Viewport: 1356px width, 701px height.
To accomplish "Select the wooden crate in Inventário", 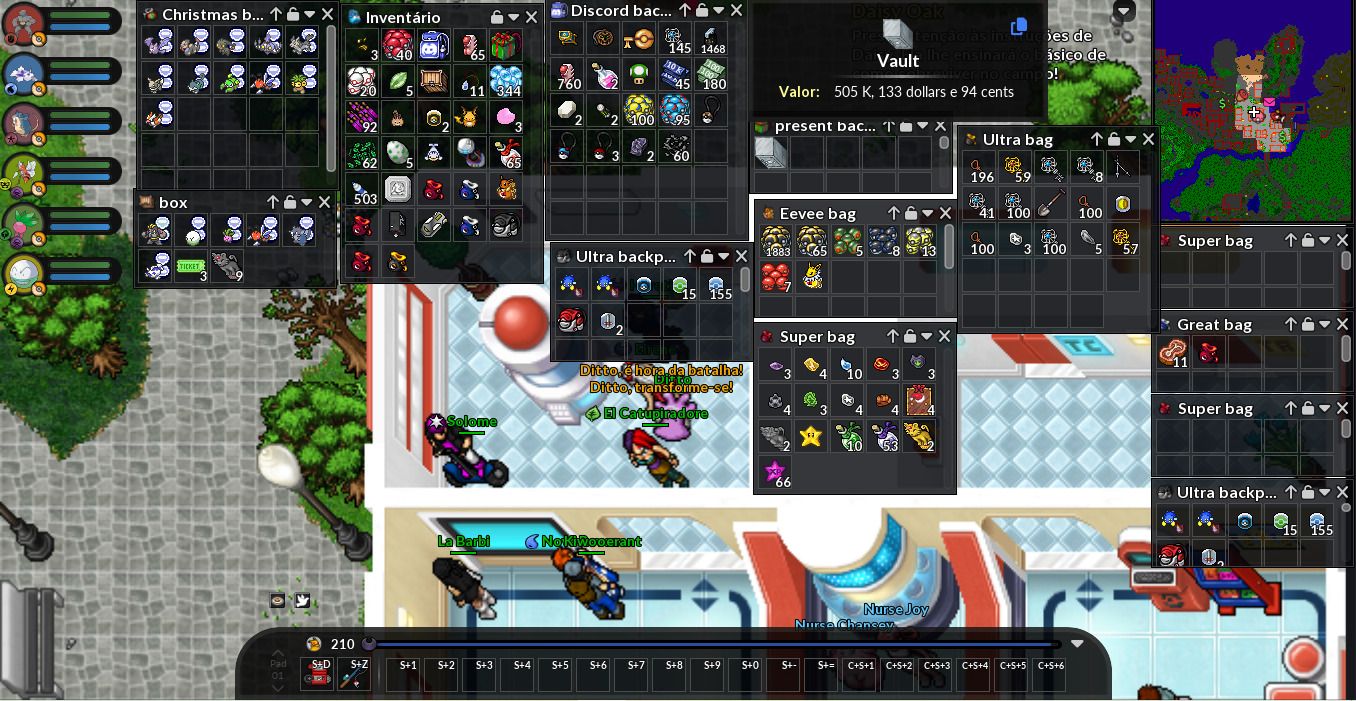I will 433,81.
